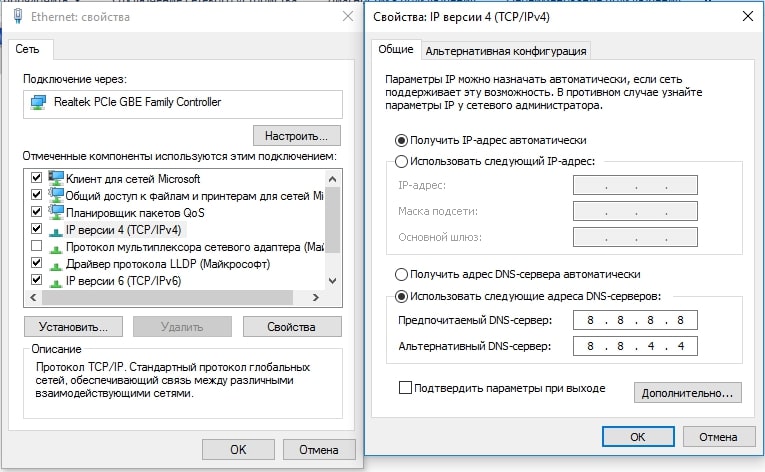Select the Общий доступ к файлам component icon

56,195
